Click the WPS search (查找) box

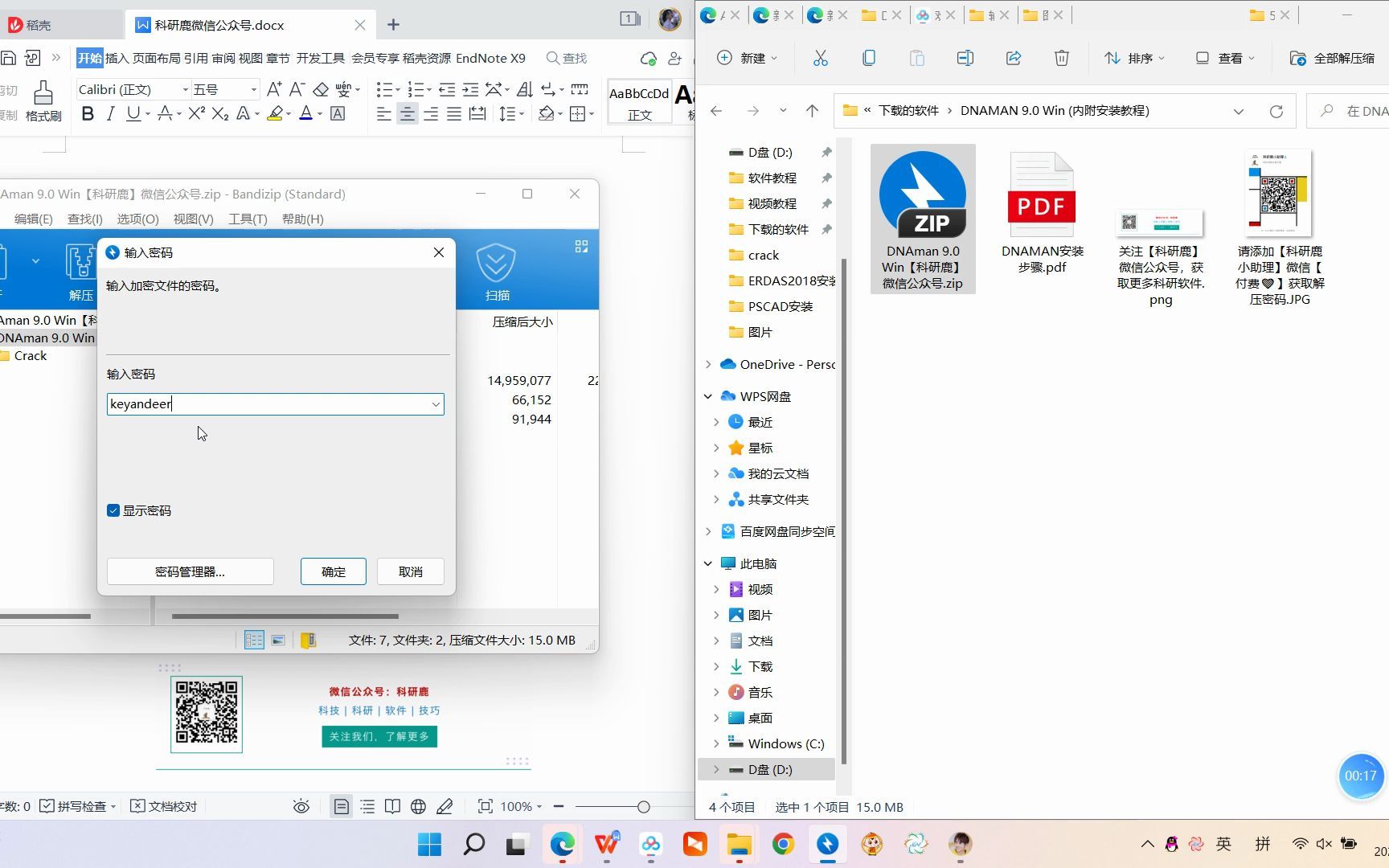pyautogui.click(x=567, y=58)
